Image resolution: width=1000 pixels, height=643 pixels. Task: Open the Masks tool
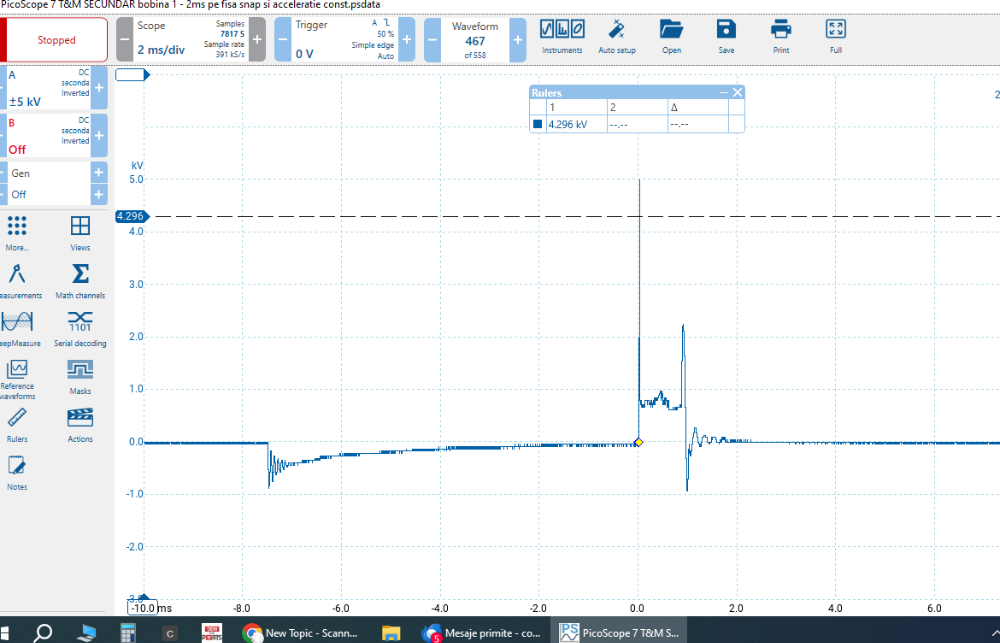tap(80, 376)
